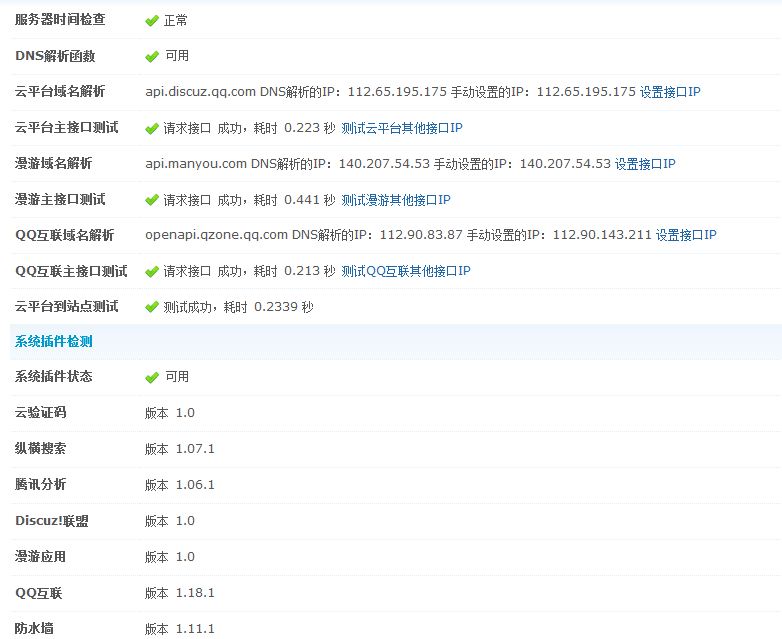Click 版本 1.0 value for Discuz!联盟
This screenshot has height=639, width=782.
[170, 521]
